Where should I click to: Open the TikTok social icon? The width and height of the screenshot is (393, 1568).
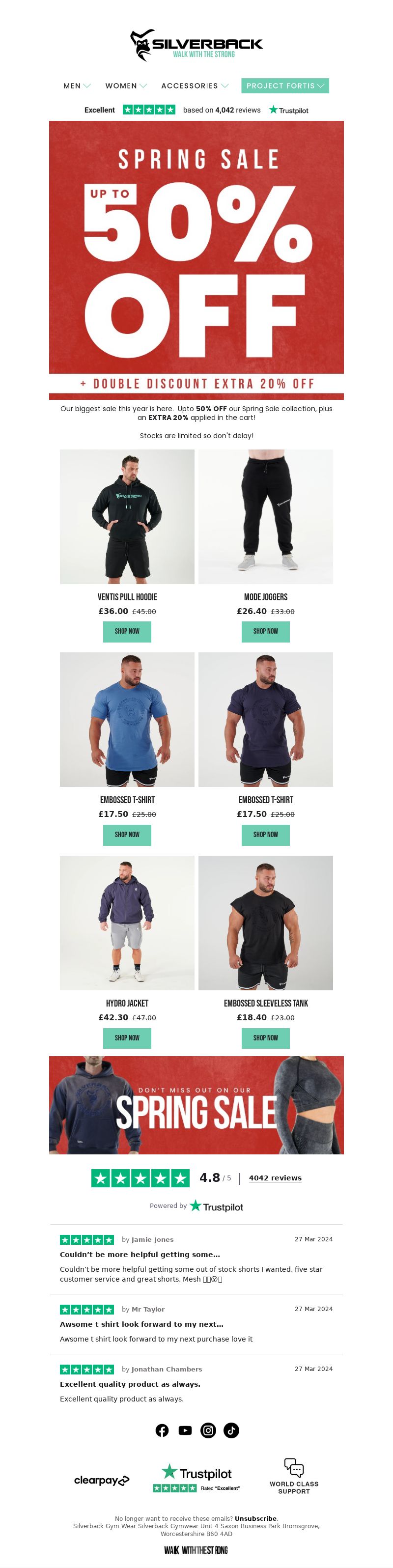(231, 1430)
